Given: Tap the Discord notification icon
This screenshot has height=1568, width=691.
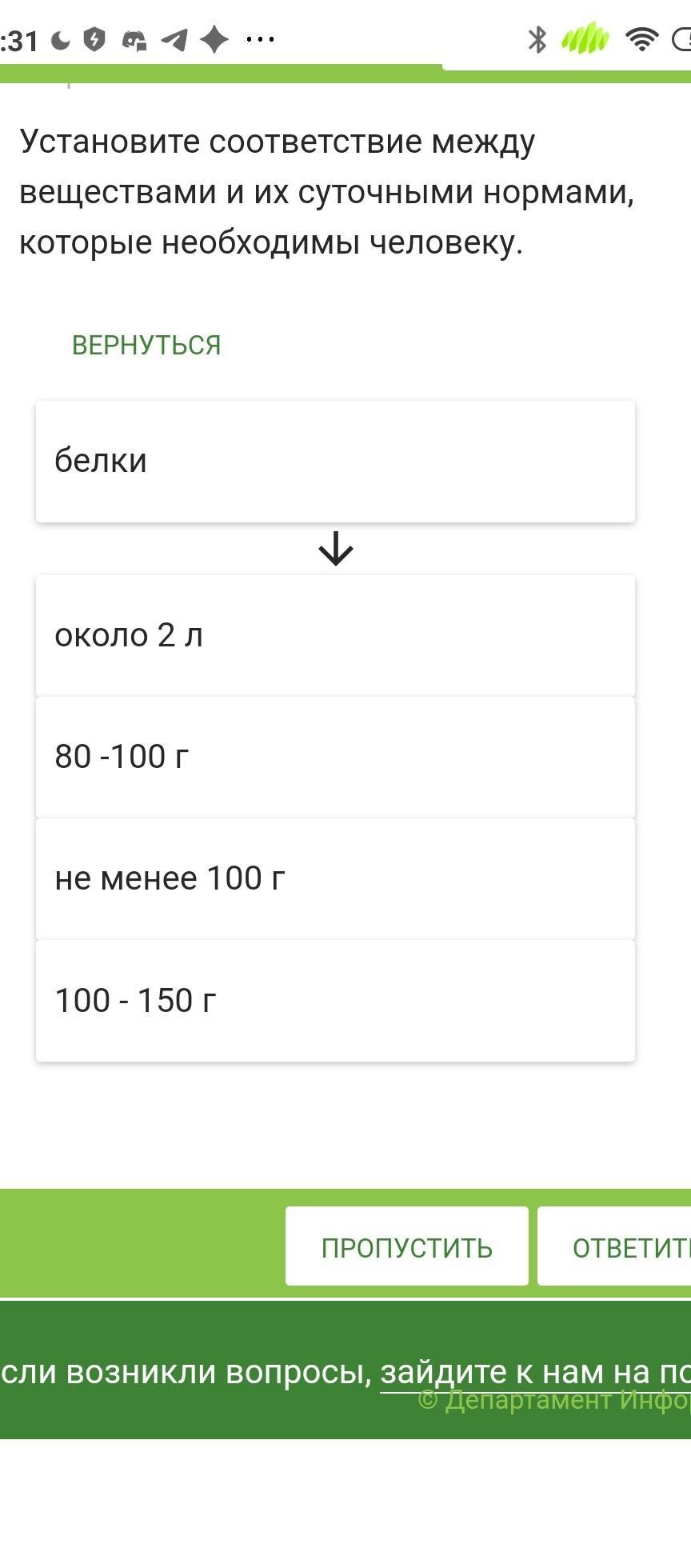Looking at the screenshot, I should tap(134, 40).
